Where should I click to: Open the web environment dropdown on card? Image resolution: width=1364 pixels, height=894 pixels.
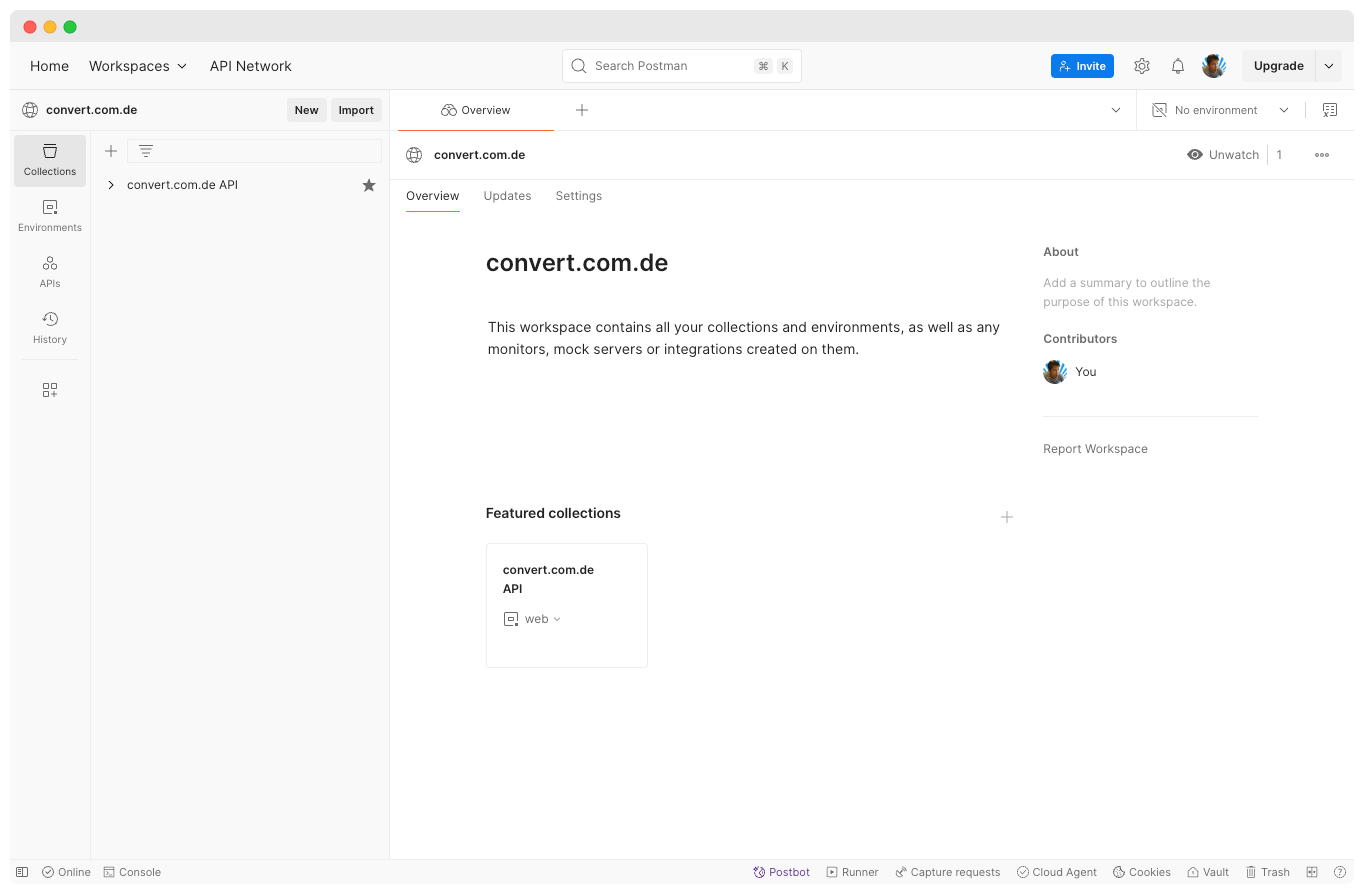(533, 619)
